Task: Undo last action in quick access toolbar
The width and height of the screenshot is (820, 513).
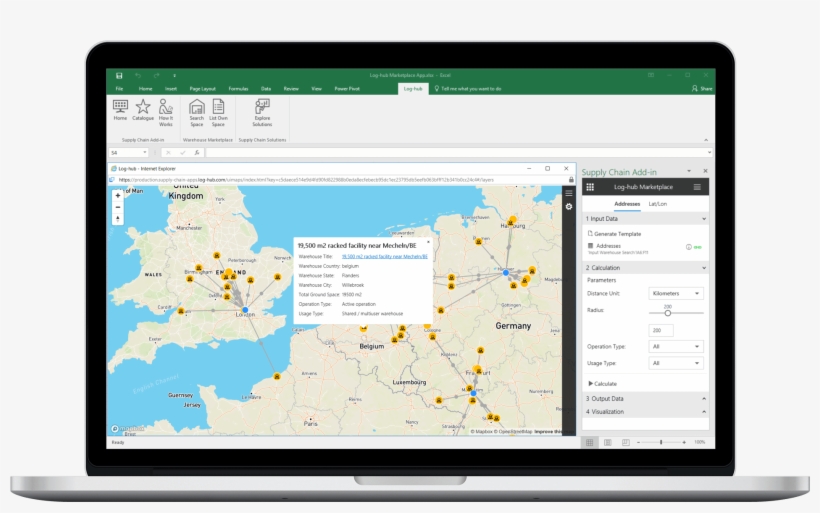Action: [138, 75]
